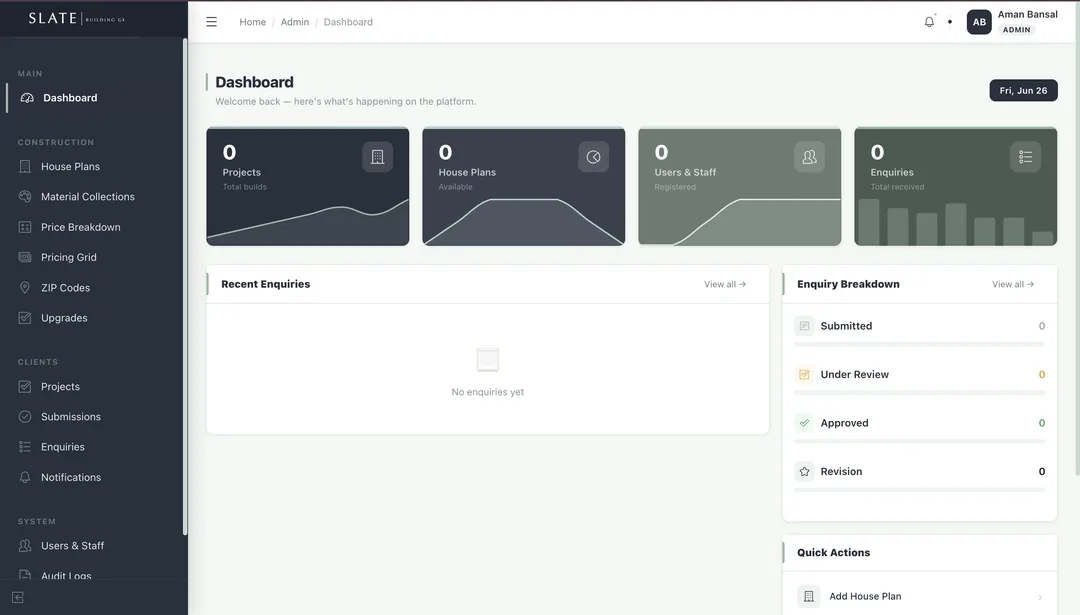1080x615 pixels.
Task: Click the Notifications bell icon in the sidebar
Action: [25, 477]
